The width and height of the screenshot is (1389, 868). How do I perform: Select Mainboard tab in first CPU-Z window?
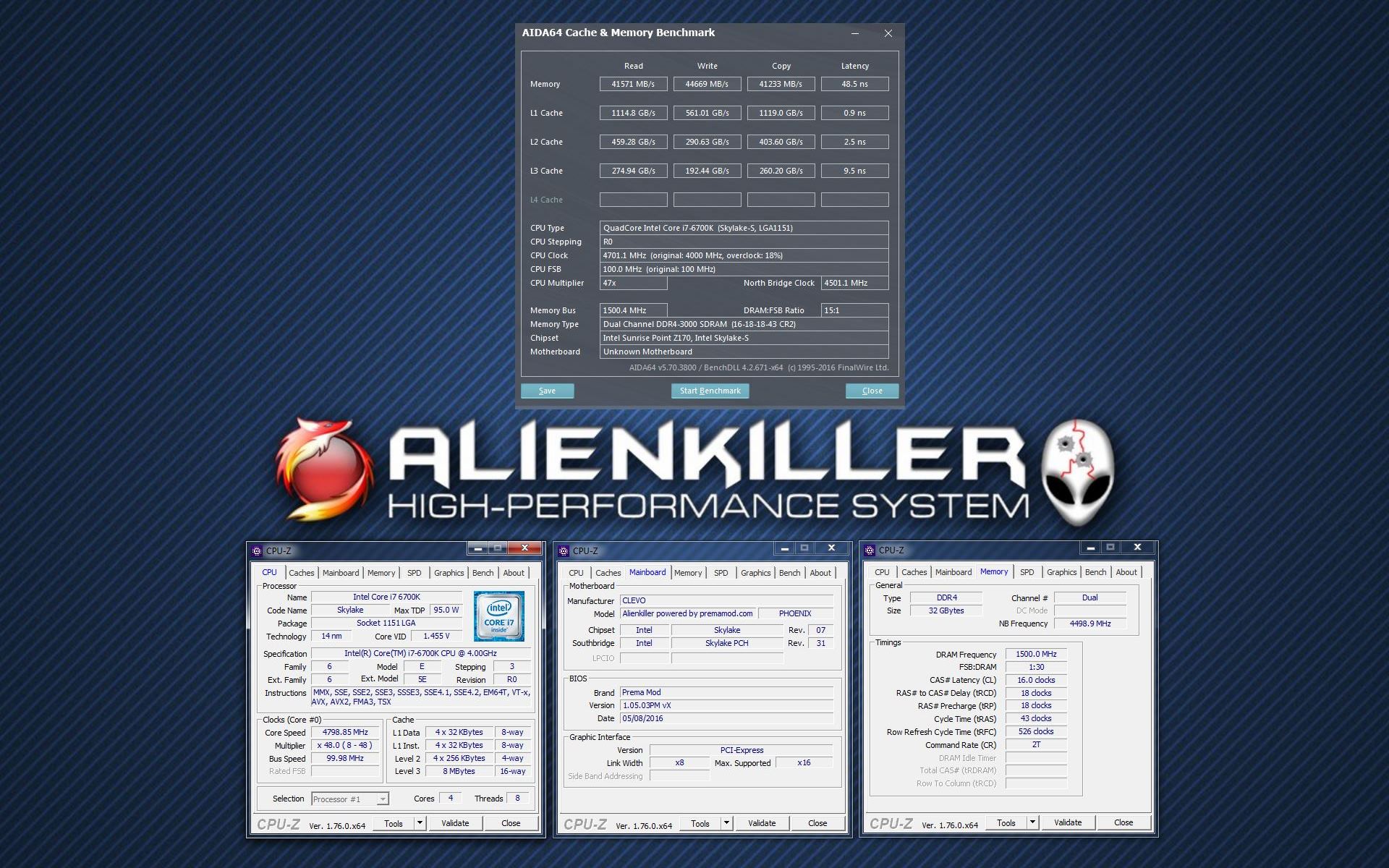(x=341, y=573)
